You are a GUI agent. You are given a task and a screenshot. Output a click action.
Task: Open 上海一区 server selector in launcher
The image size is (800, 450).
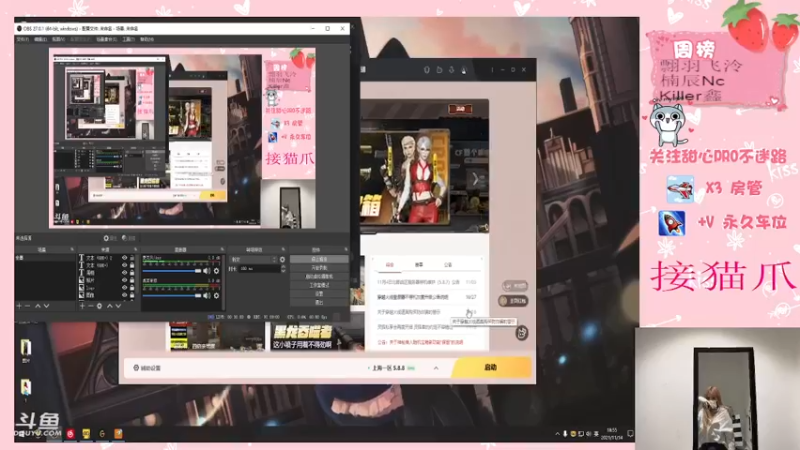click(391, 368)
